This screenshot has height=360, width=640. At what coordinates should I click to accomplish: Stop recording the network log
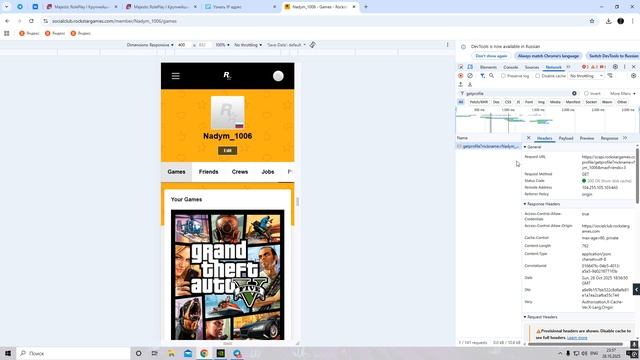click(460, 76)
